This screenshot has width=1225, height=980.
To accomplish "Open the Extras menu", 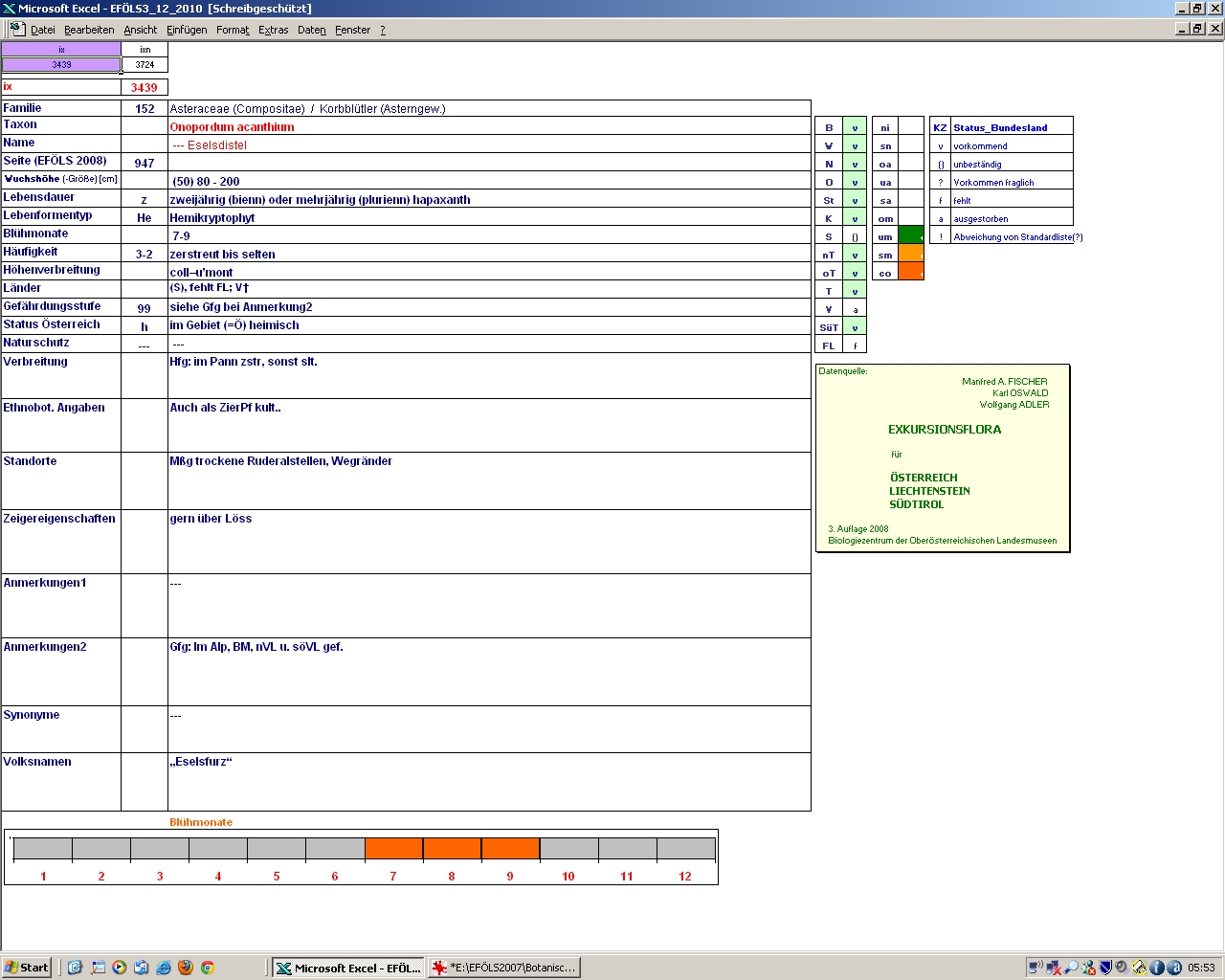I will [273, 30].
